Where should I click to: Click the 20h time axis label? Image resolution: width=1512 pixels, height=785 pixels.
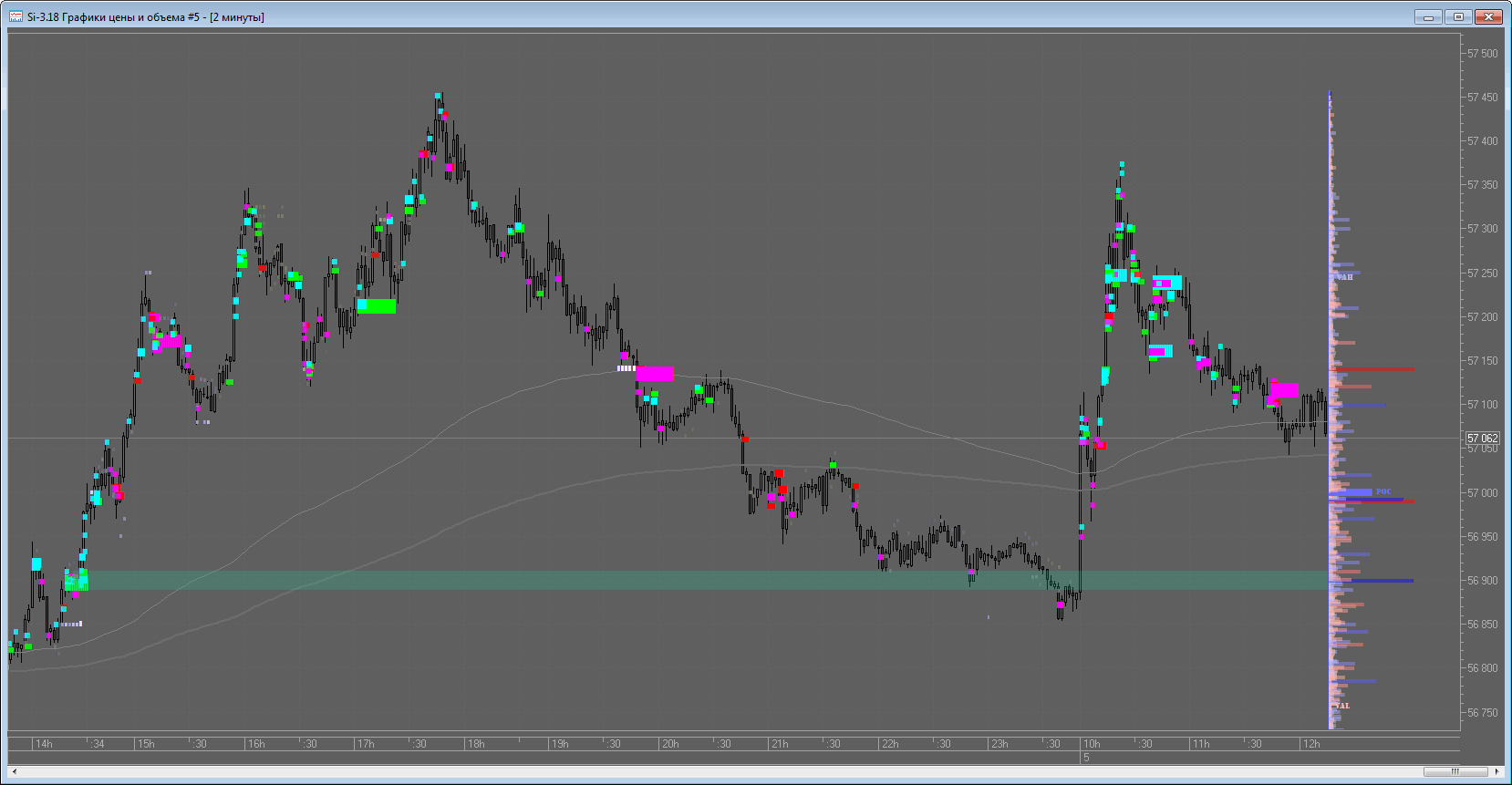pos(670,744)
